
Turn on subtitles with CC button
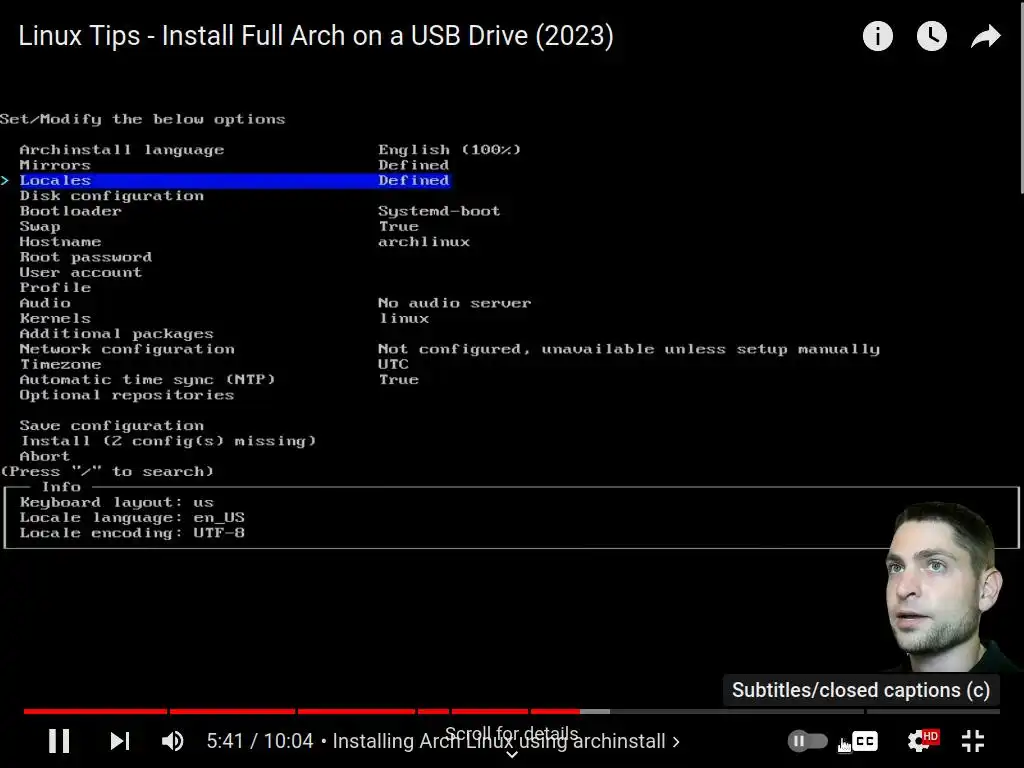(865, 741)
